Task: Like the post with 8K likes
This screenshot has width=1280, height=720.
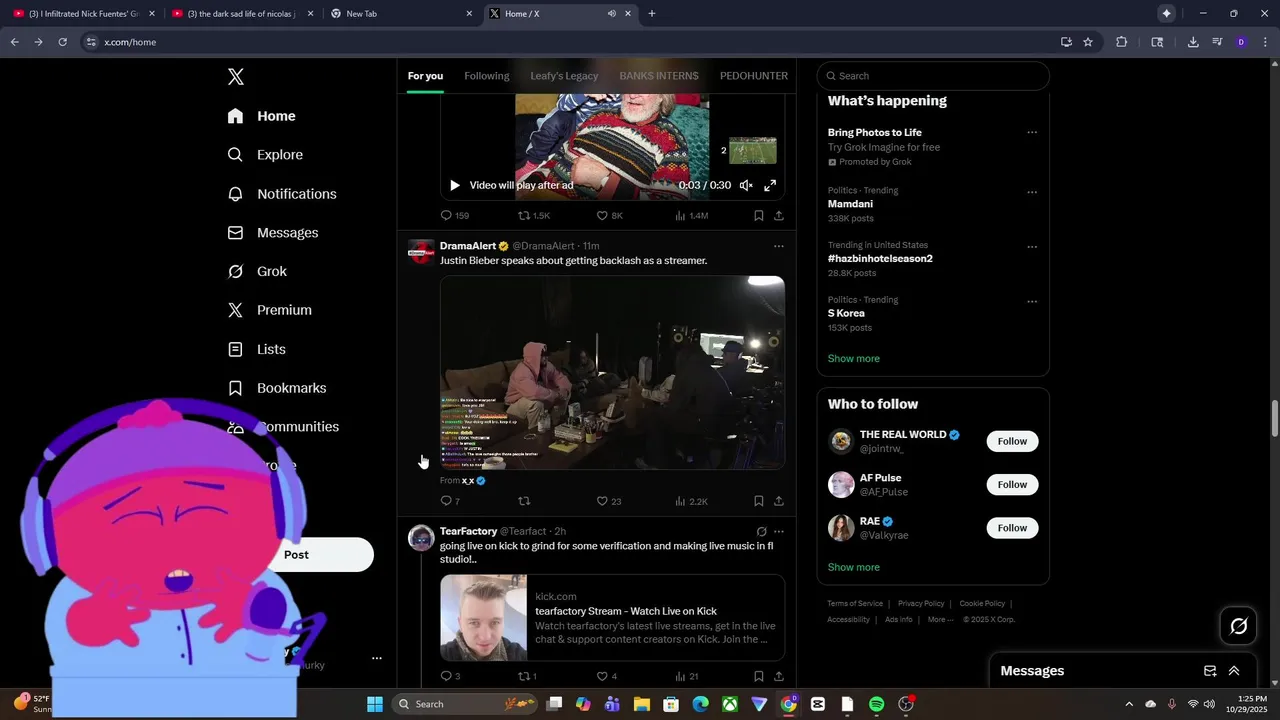Action: (x=602, y=216)
